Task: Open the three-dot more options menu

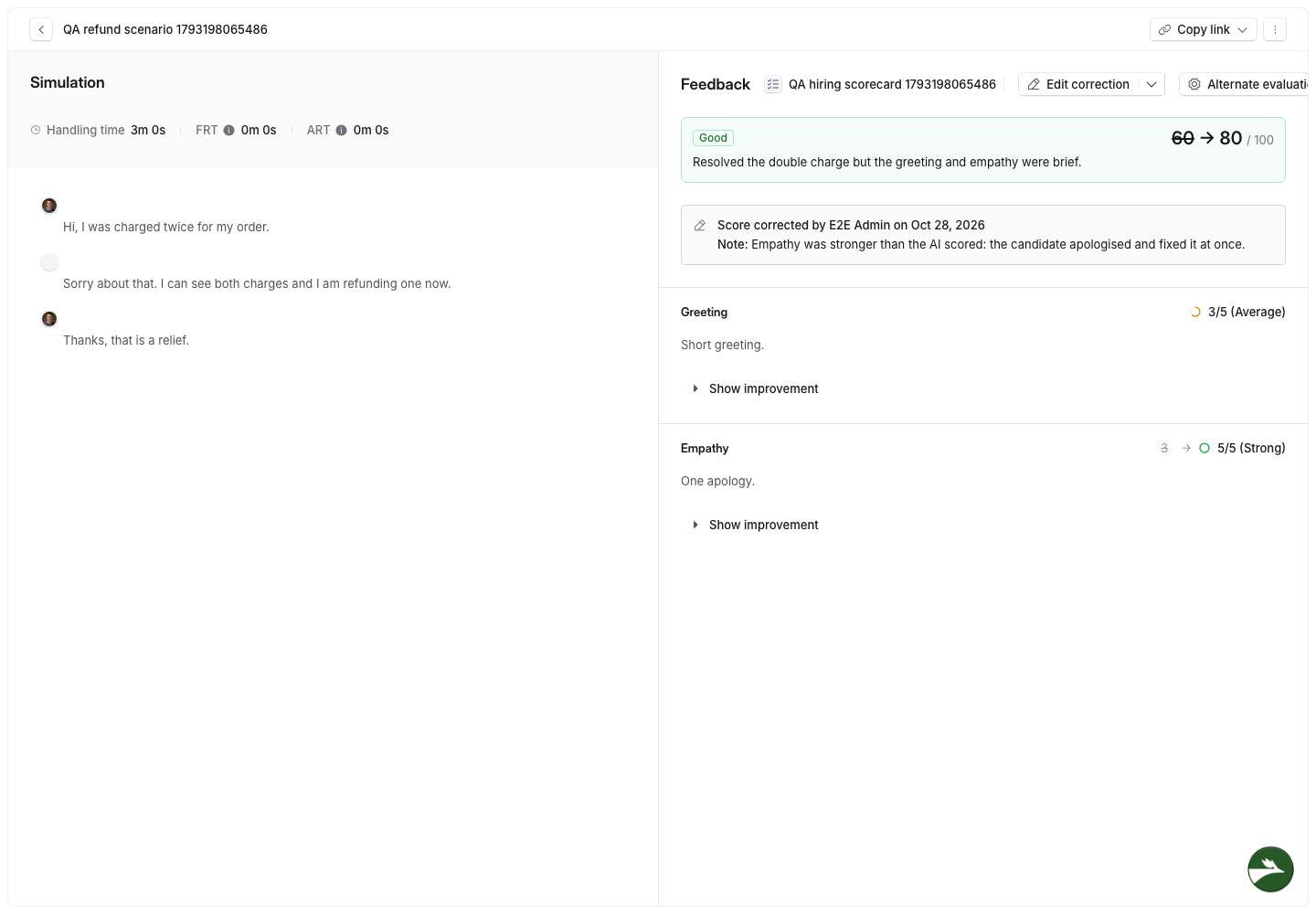Action: pos(1275,29)
